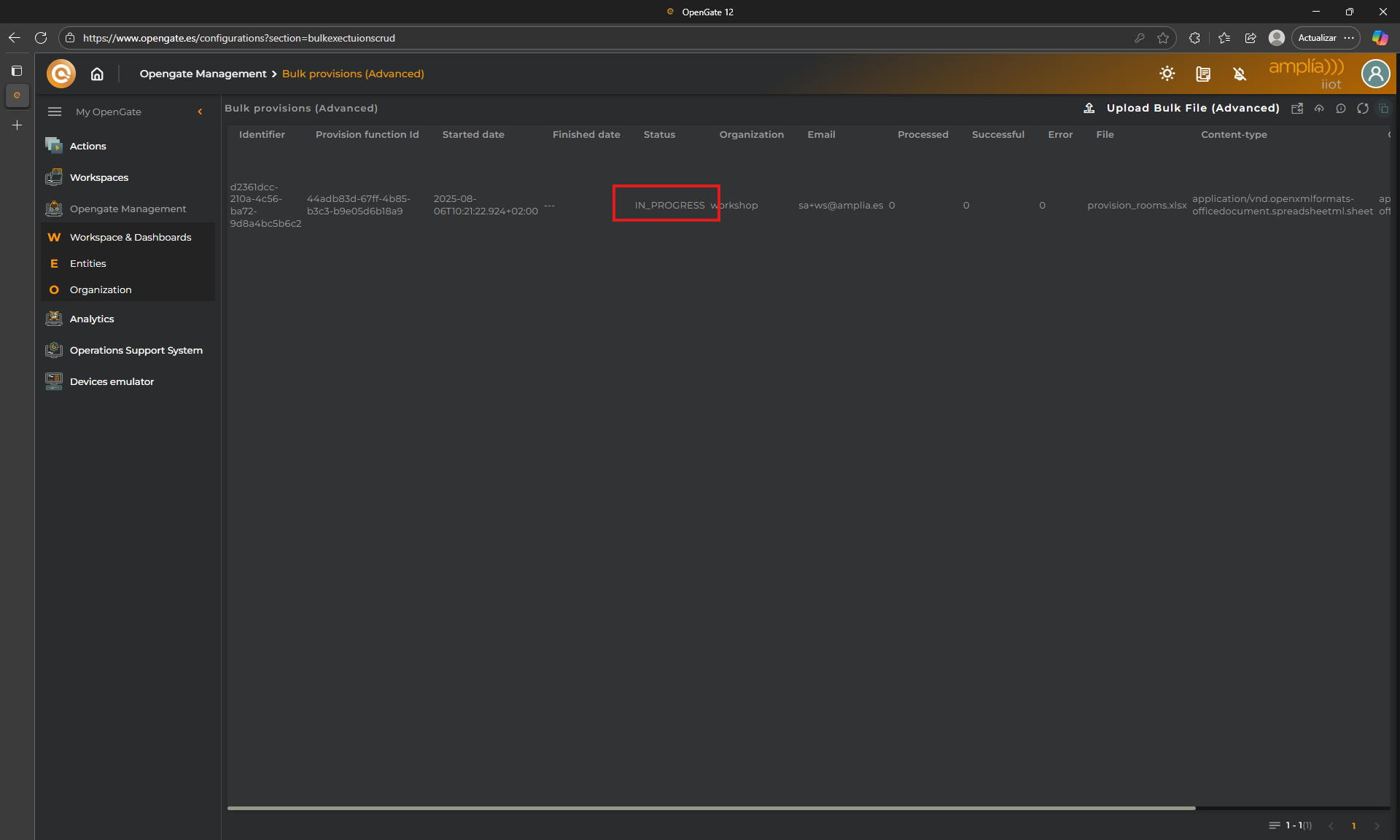The width and height of the screenshot is (1400, 840).
Task: Toggle light theme with the sun icon
Action: [x=1167, y=74]
